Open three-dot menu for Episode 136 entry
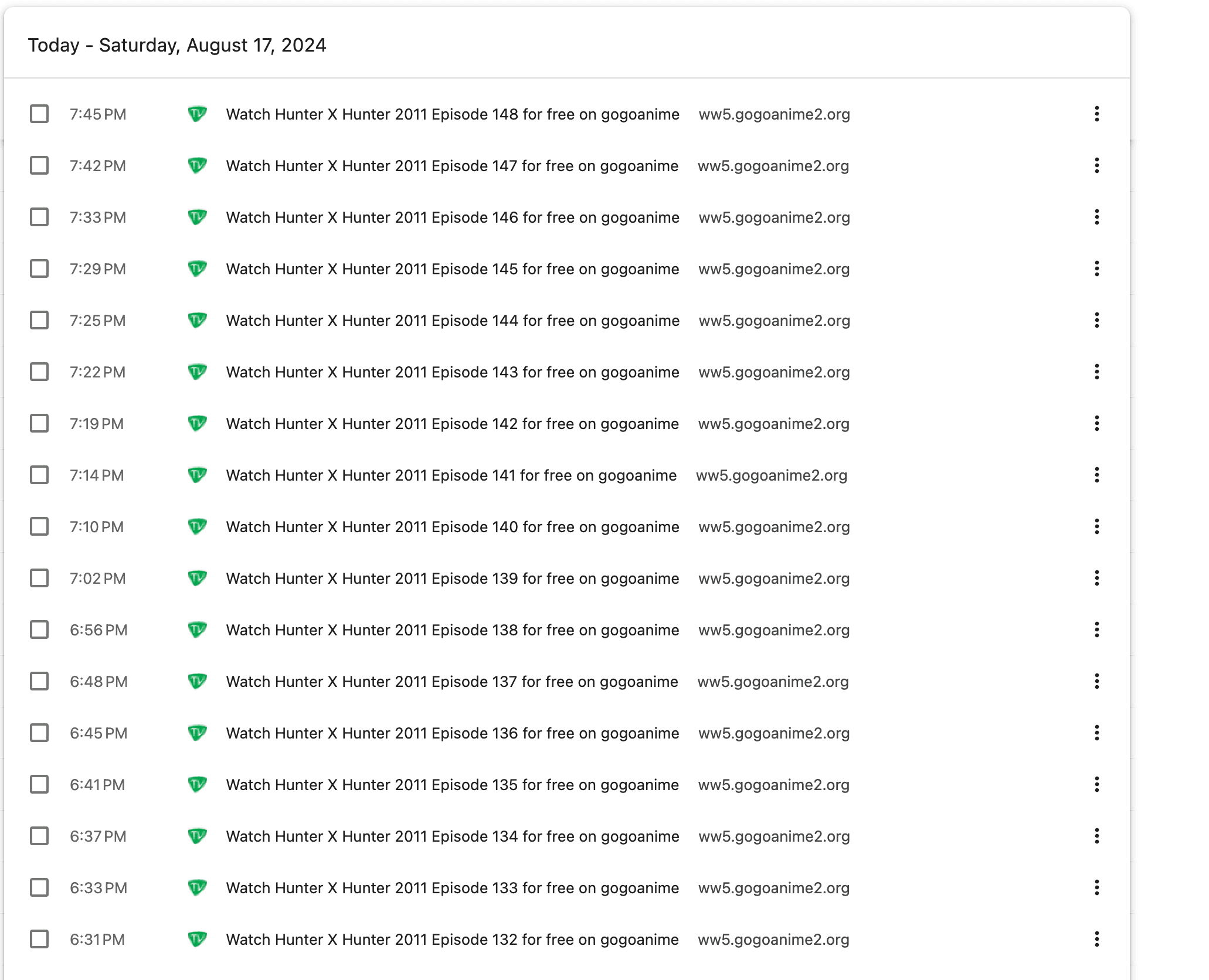 (1096, 733)
